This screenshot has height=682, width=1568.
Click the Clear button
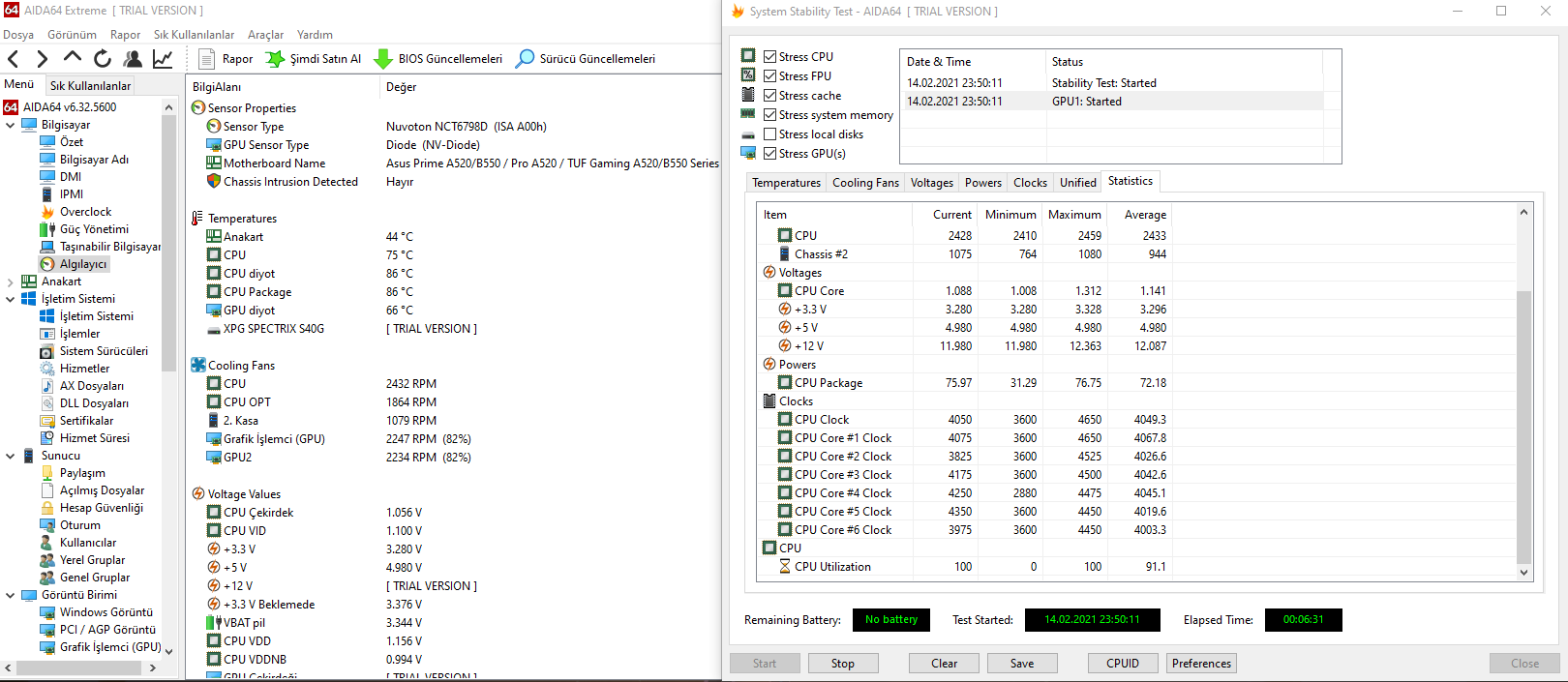945,663
